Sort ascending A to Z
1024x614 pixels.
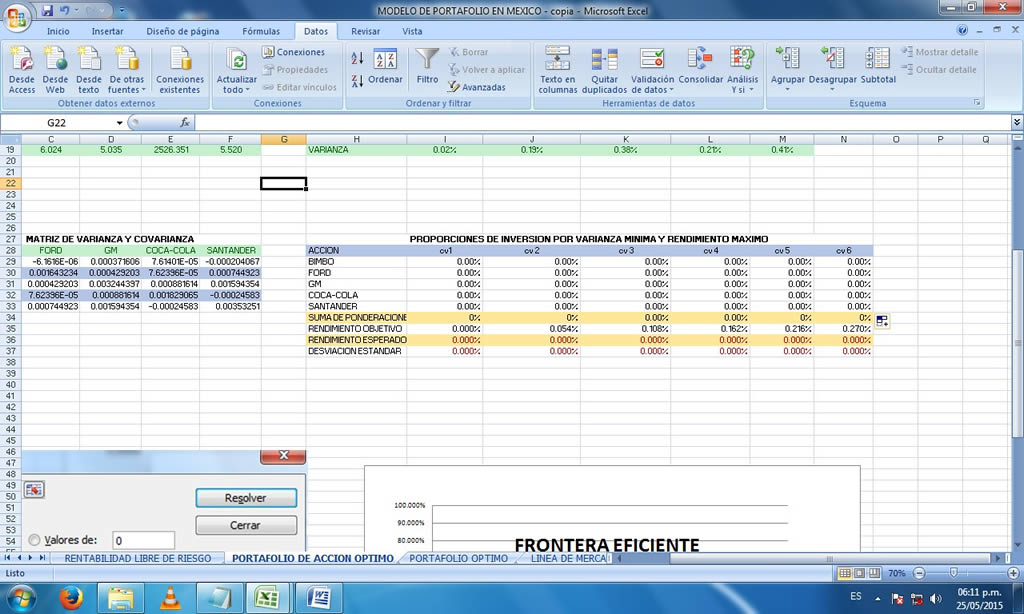[357, 57]
